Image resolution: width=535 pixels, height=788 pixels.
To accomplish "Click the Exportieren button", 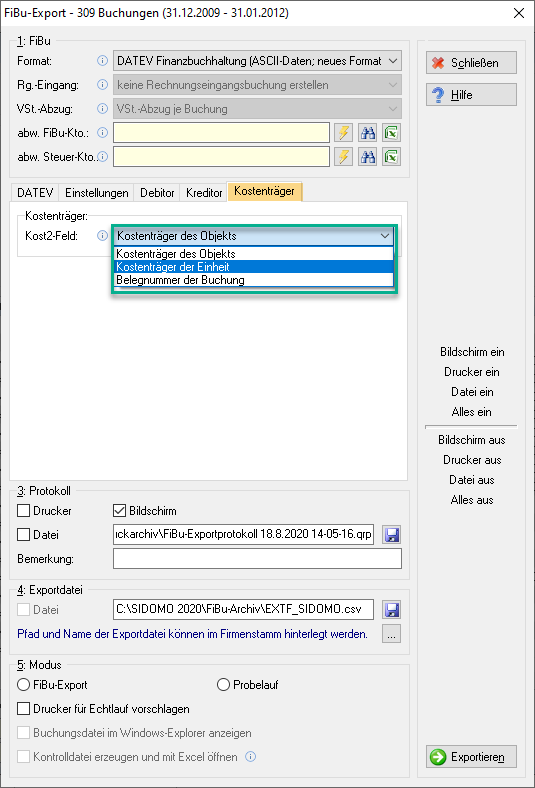I will coord(471,757).
